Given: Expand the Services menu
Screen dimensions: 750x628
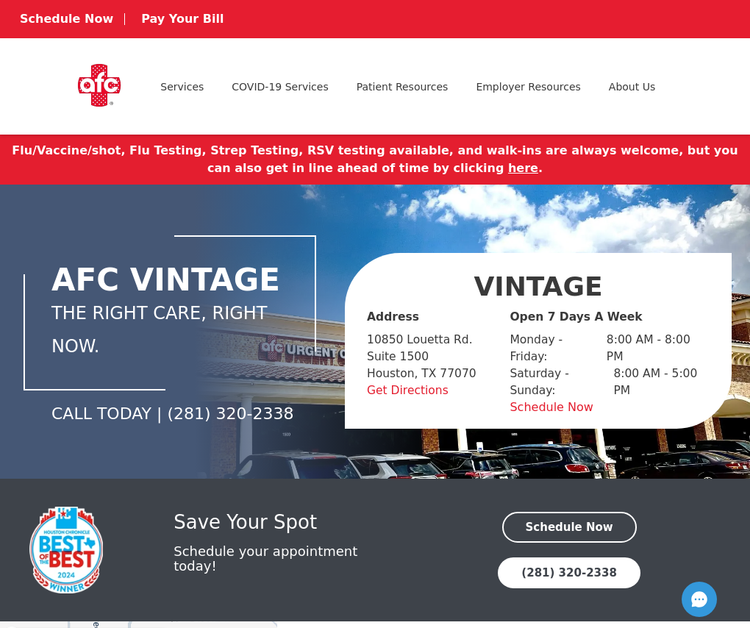Looking at the screenshot, I should click(182, 87).
